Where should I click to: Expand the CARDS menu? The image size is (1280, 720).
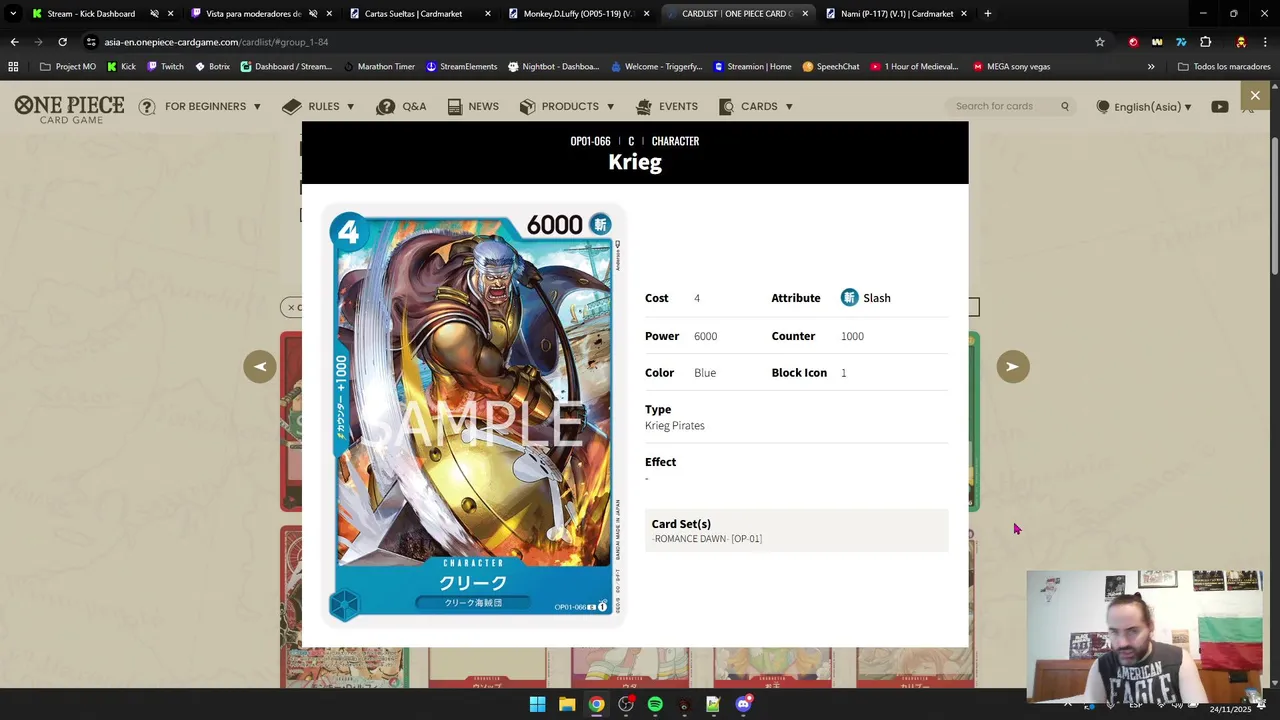coord(756,106)
